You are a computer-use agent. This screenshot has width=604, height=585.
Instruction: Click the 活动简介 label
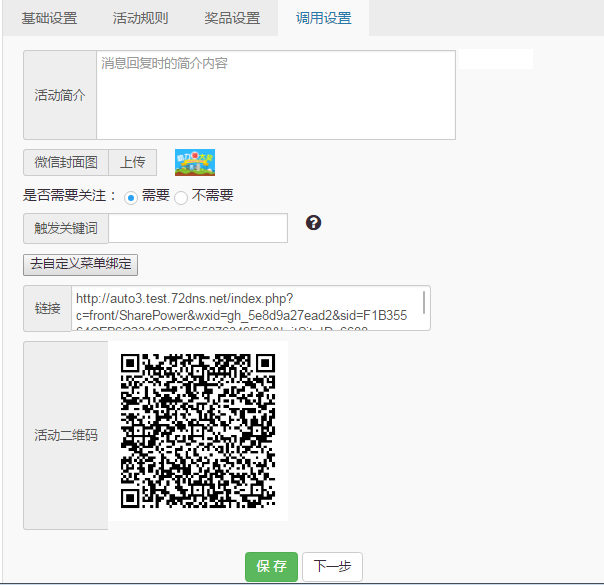click(x=60, y=95)
